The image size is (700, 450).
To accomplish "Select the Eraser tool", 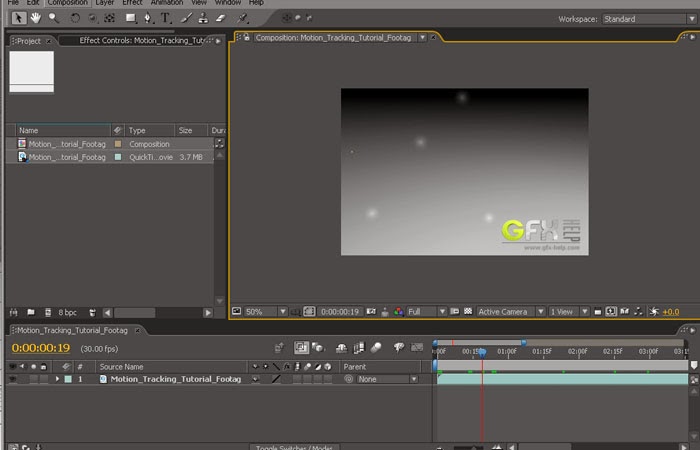I will tap(221, 18).
